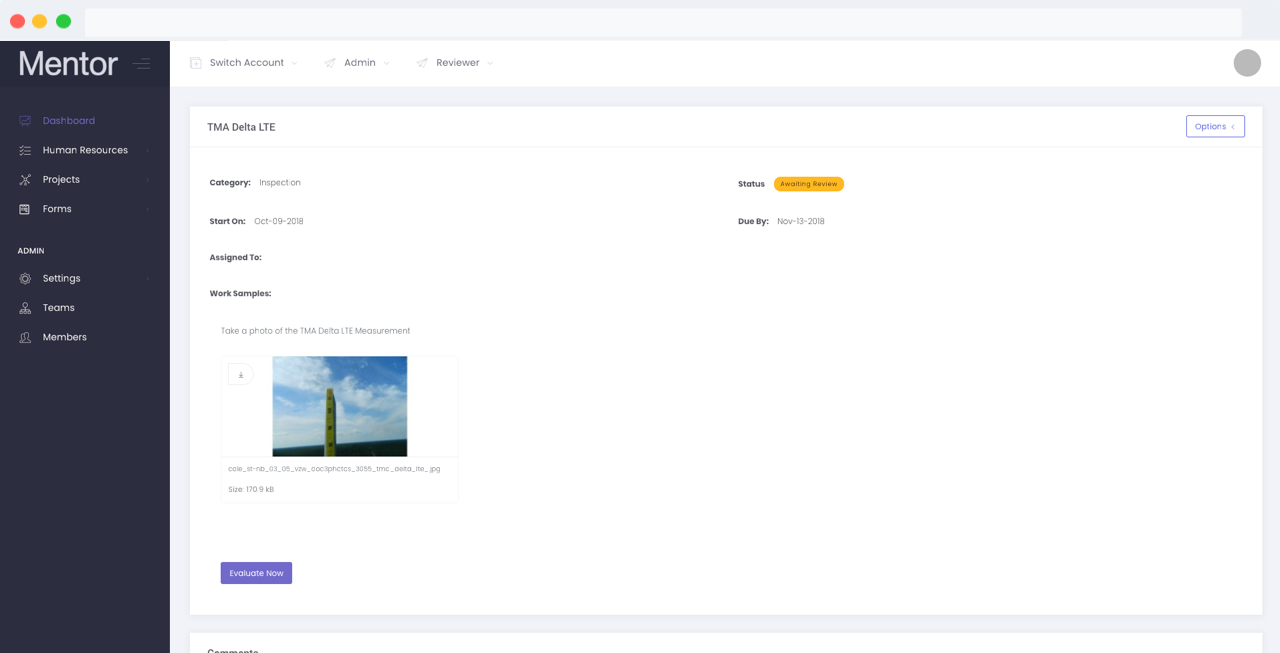Click the ADMIN section heading in sidebar
The image size is (1280, 653).
[31, 251]
